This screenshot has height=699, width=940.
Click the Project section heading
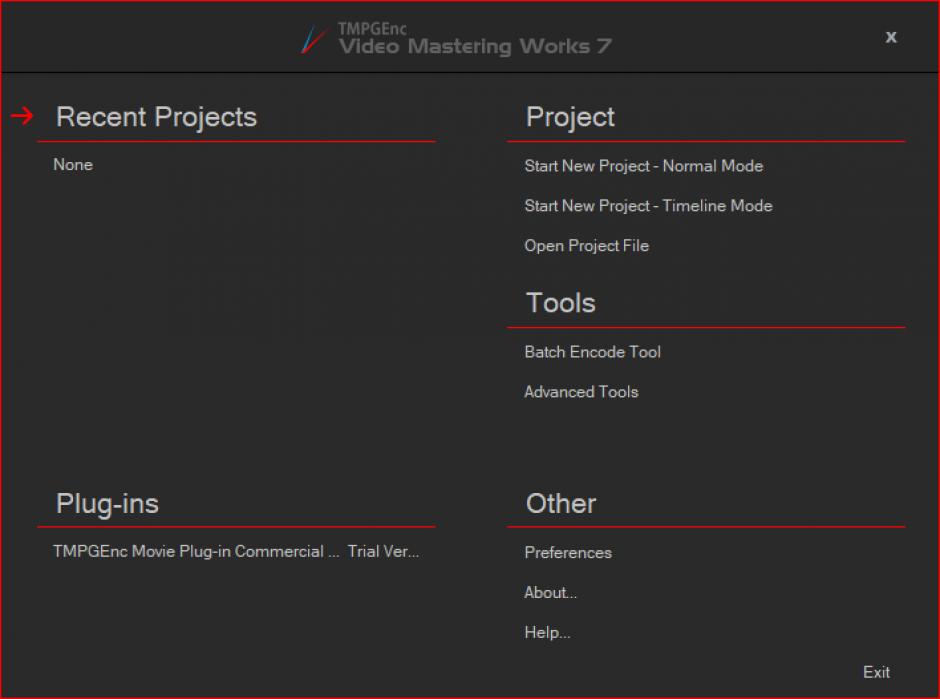point(570,117)
